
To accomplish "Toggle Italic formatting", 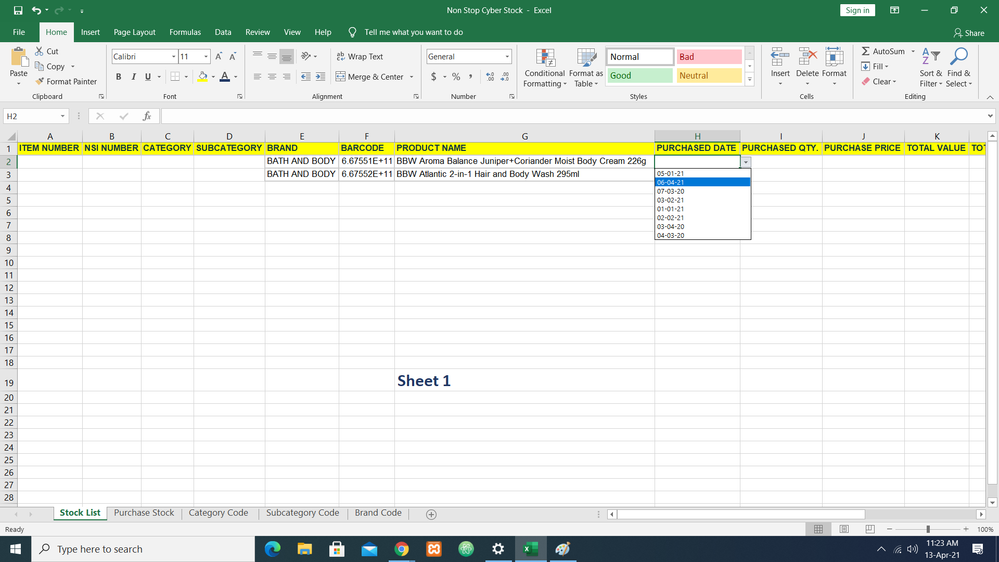I will tap(133, 76).
